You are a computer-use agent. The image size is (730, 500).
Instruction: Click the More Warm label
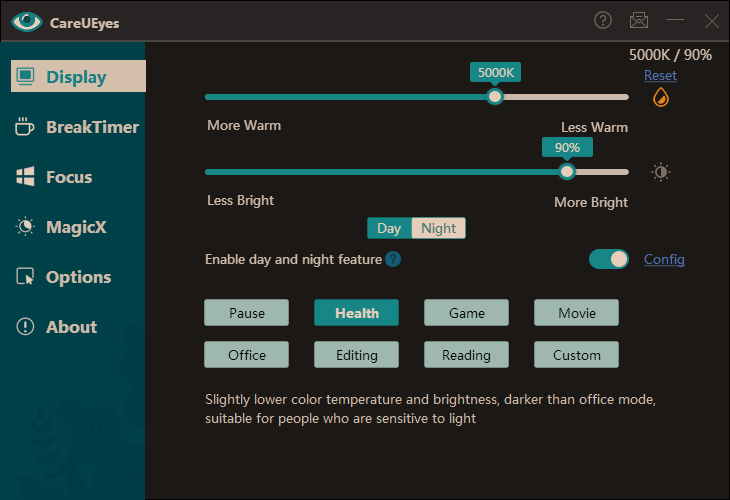(244, 125)
